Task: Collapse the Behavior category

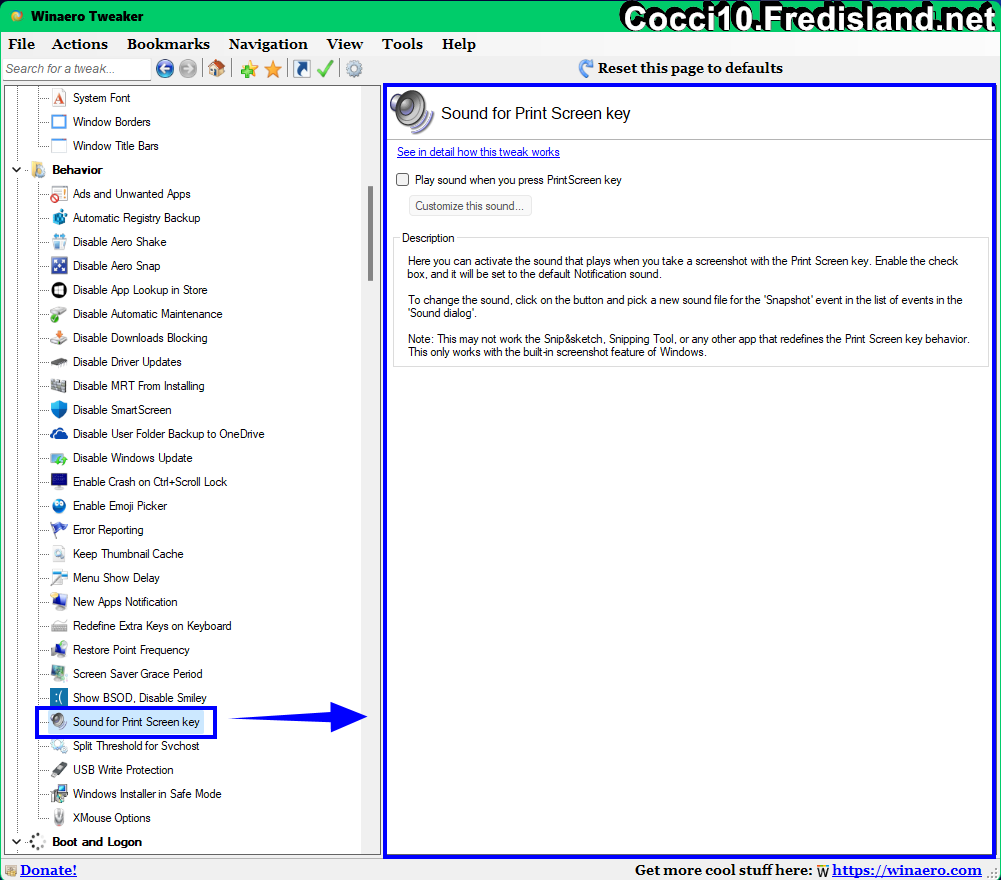Action: point(17,170)
